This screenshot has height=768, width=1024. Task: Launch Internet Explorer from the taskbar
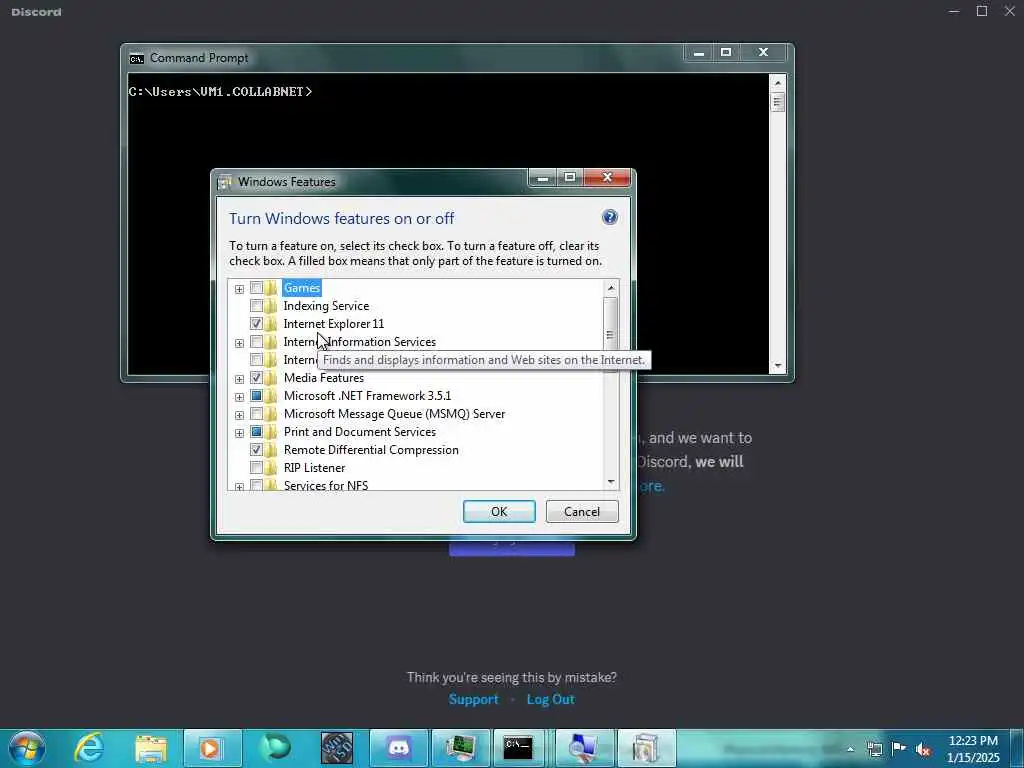pyautogui.click(x=89, y=748)
